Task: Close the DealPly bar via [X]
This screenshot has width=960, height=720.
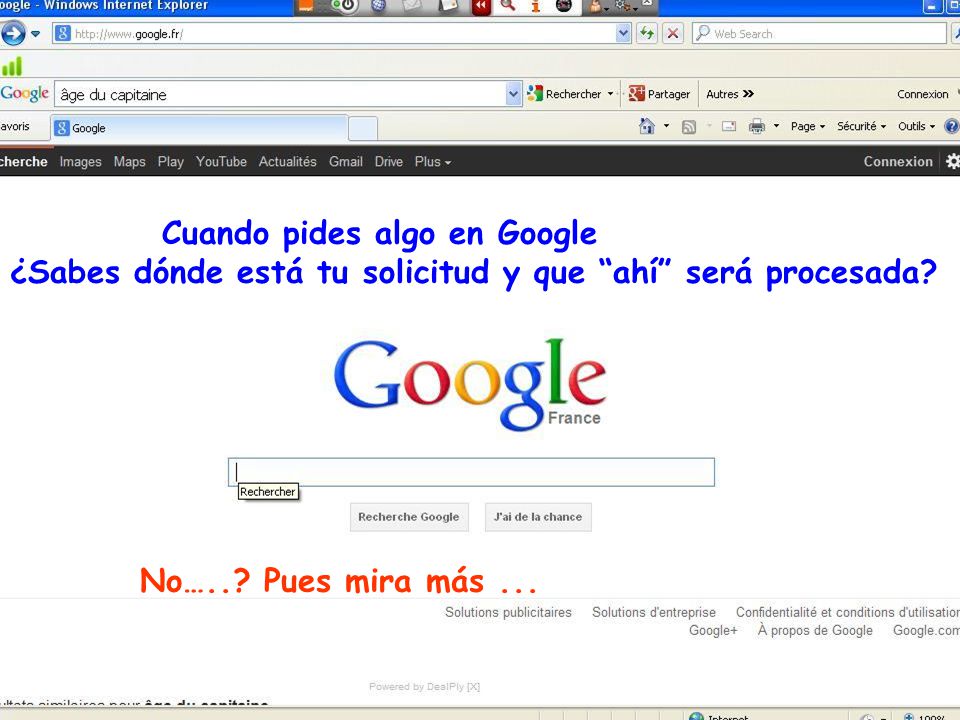Action: click(473, 687)
